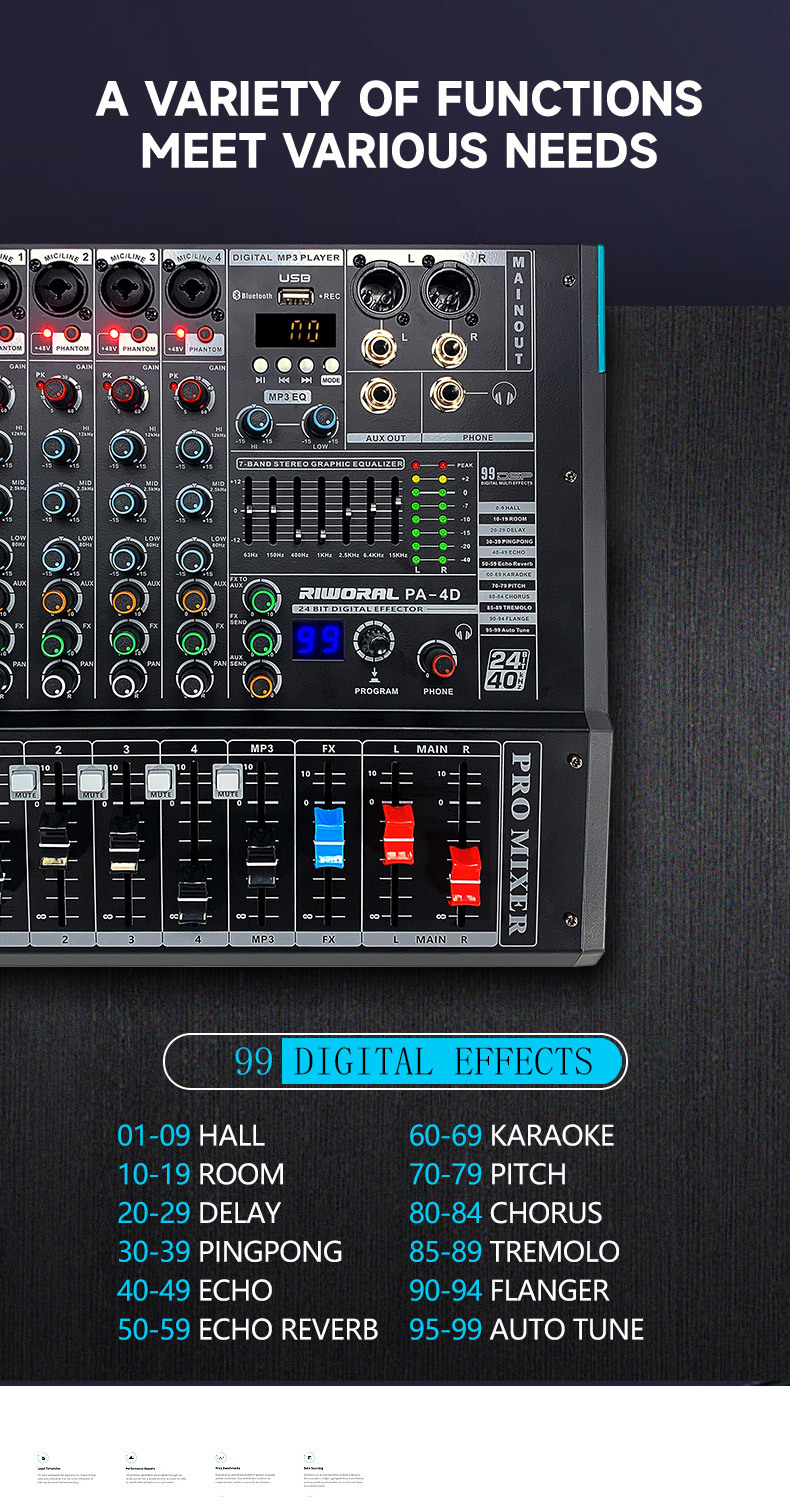790x1506 pixels.
Task: Click the 99 DIGITAL EFFECTS badge
Action: coord(395,1061)
